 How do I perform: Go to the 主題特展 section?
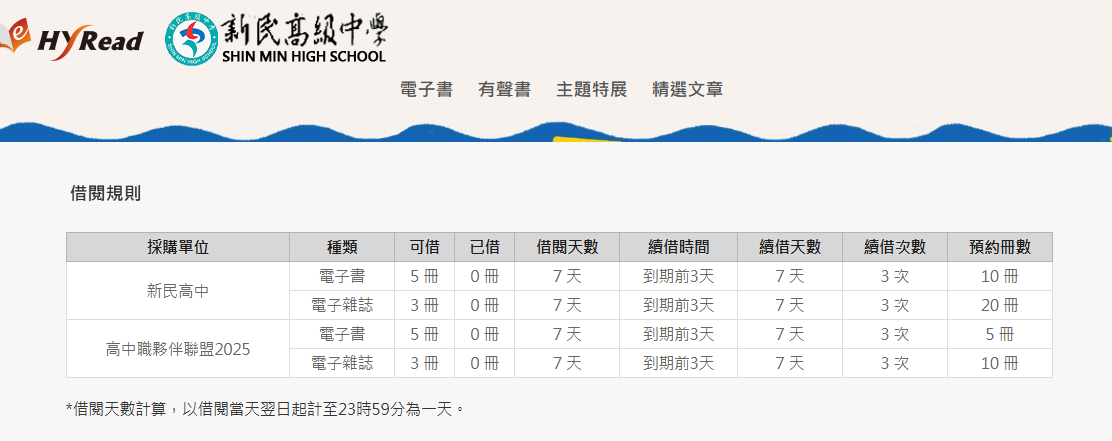pyautogui.click(x=591, y=89)
